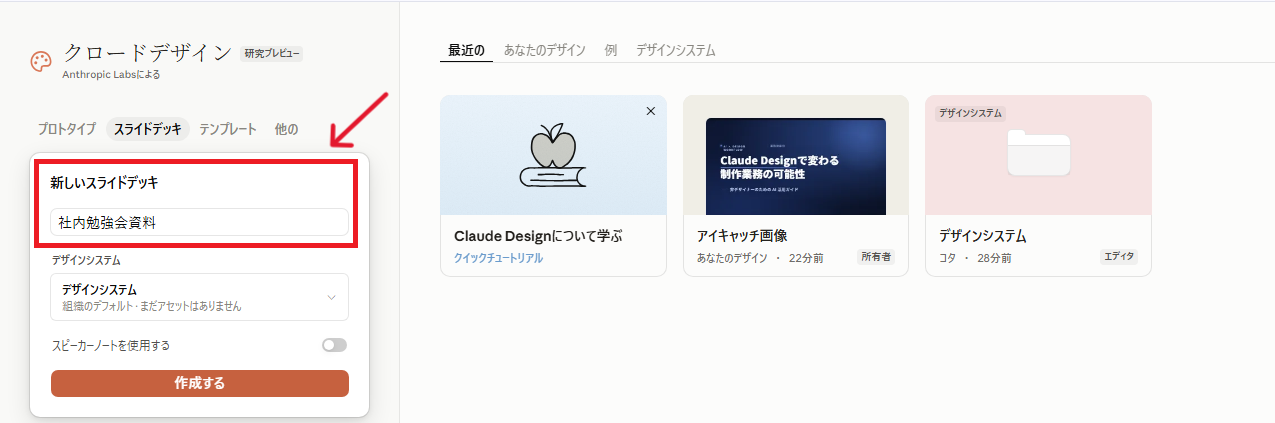The image size is (1275, 423).
Task: Open the 例 tab
Action: (x=611, y=50)
